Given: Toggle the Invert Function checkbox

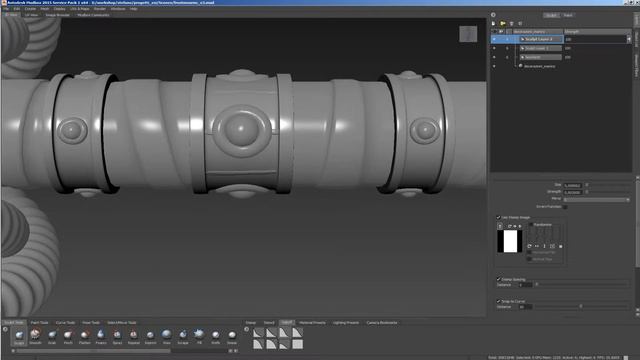Looking at the screenshot, I should (565, 207).
